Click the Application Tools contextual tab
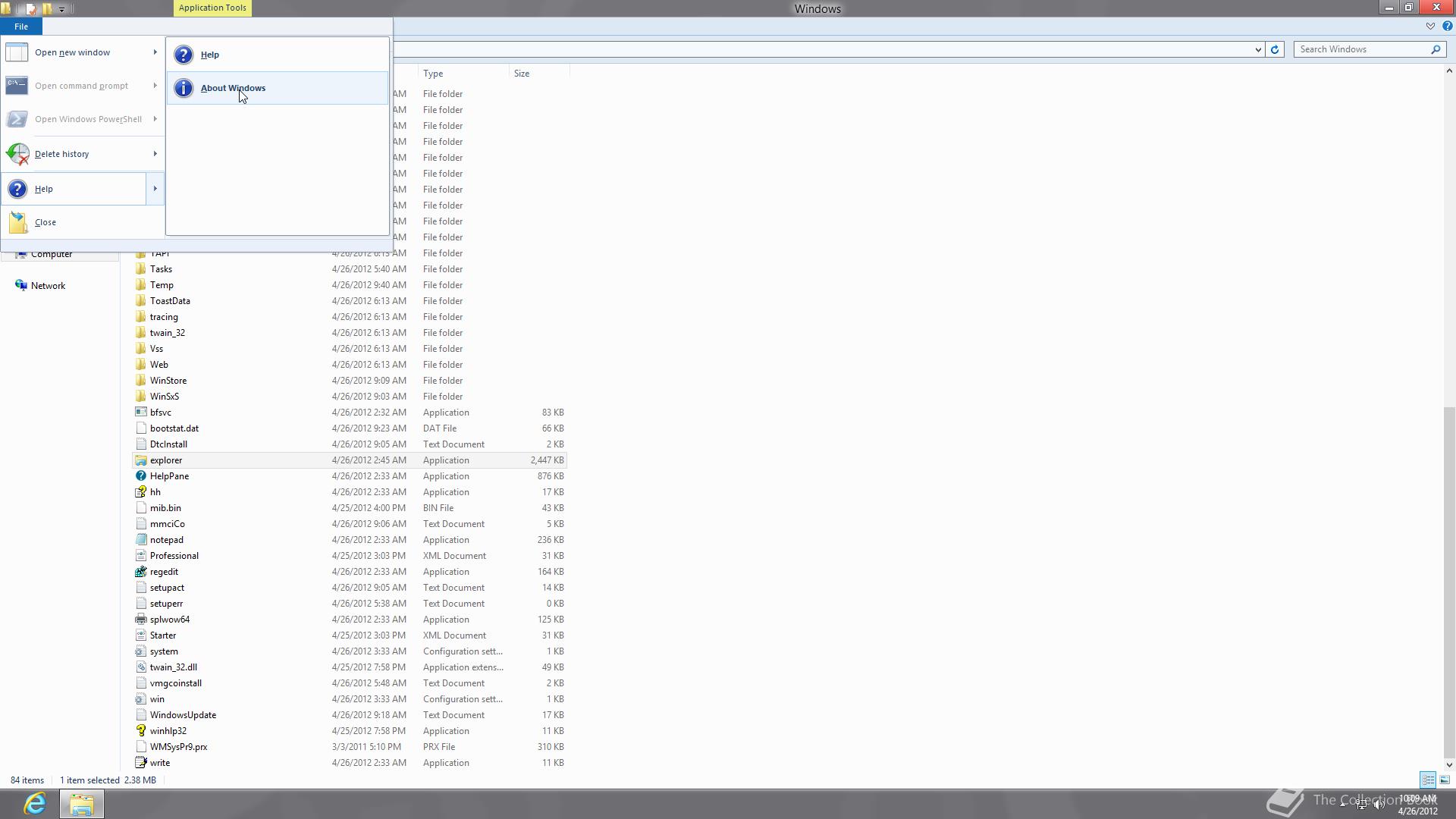Image resolution: width=1456 pixels, height=819 pixels. tap(212, 8)
